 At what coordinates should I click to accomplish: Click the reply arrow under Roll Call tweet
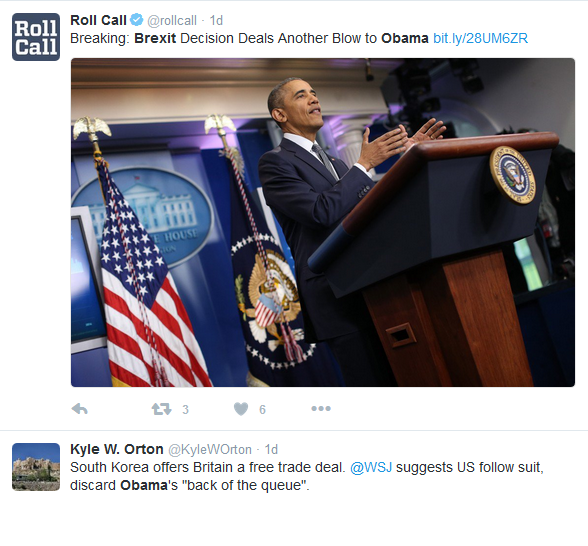point(80,409)
